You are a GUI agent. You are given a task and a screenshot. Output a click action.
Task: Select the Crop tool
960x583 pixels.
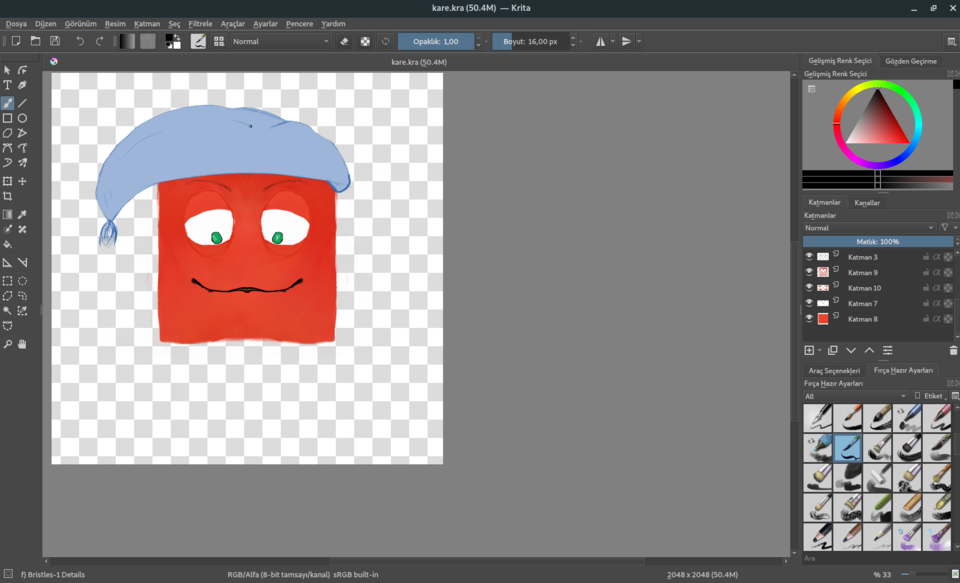coord(7,197)
